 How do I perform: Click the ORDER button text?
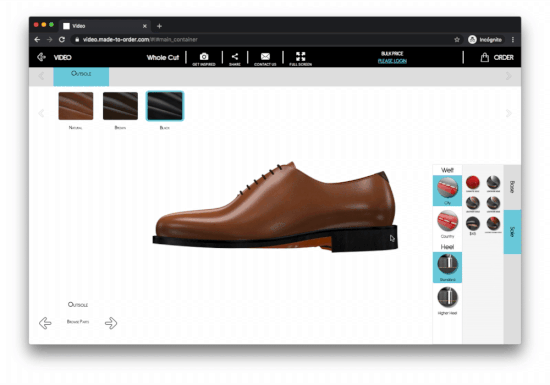[x=503, y=58]
